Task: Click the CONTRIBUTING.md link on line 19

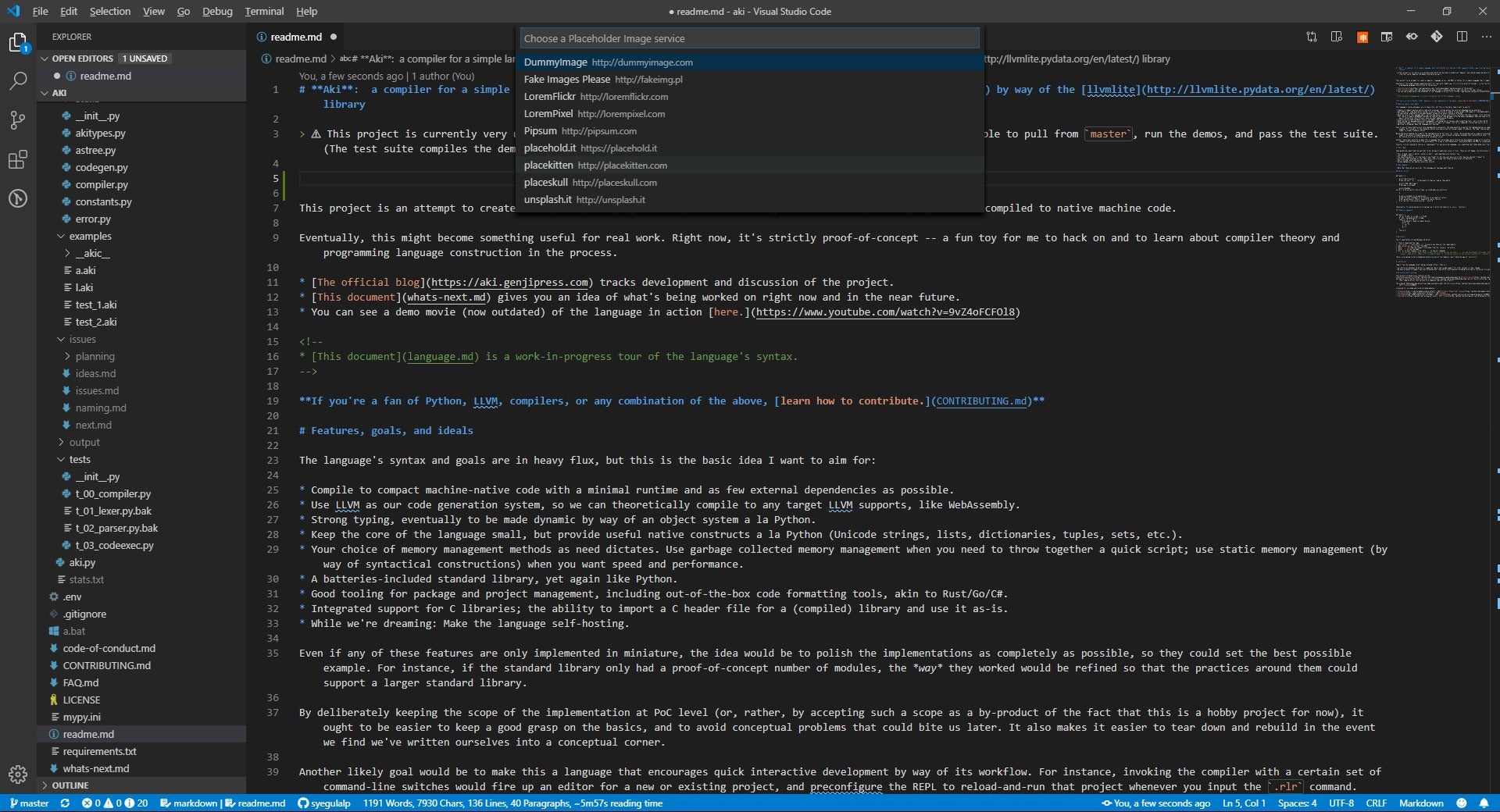Action: (x=982, y=401)
